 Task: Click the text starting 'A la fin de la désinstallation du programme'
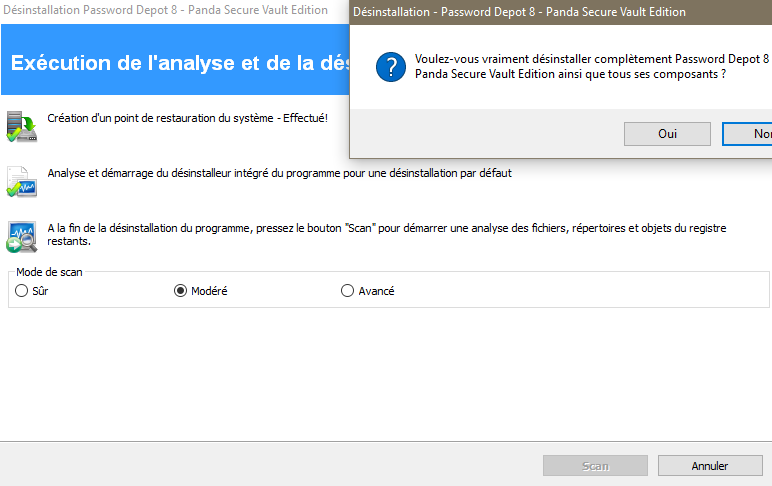point(386,234)
